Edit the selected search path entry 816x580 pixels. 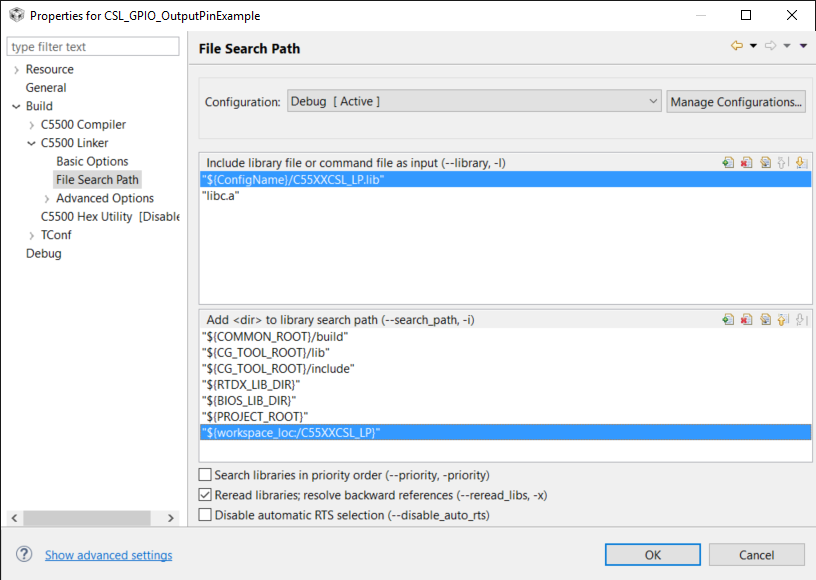(x=765, y=320)
